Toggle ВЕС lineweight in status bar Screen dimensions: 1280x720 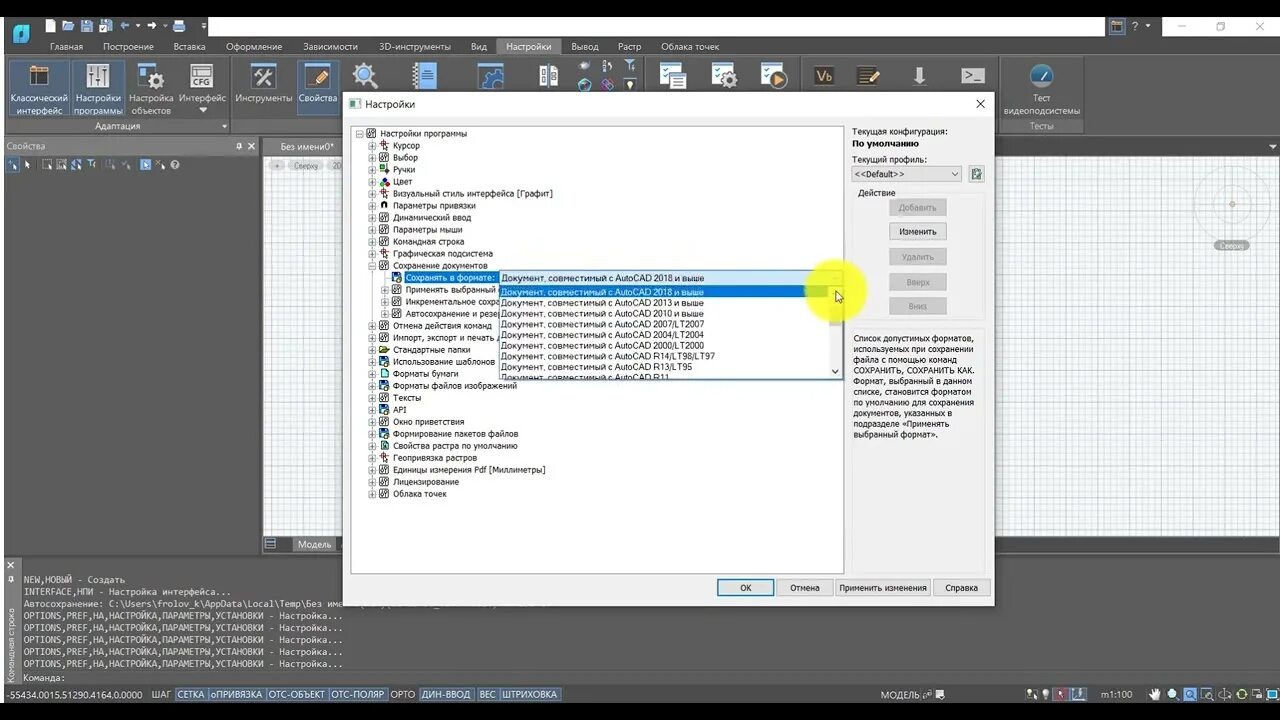point(487,694)
